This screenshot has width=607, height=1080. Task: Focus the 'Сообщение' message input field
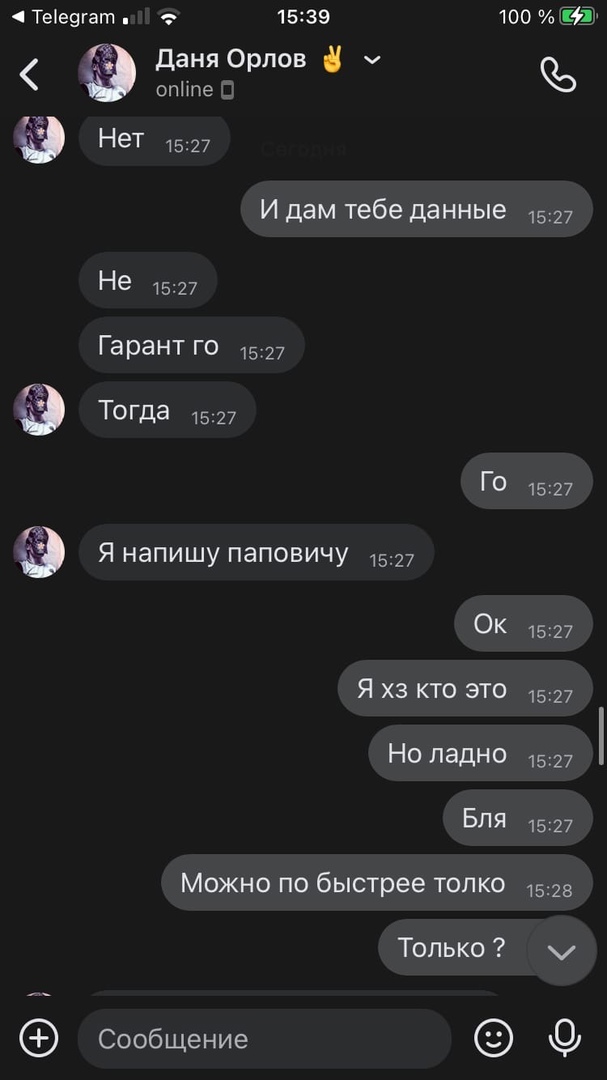pos(265,1038)
